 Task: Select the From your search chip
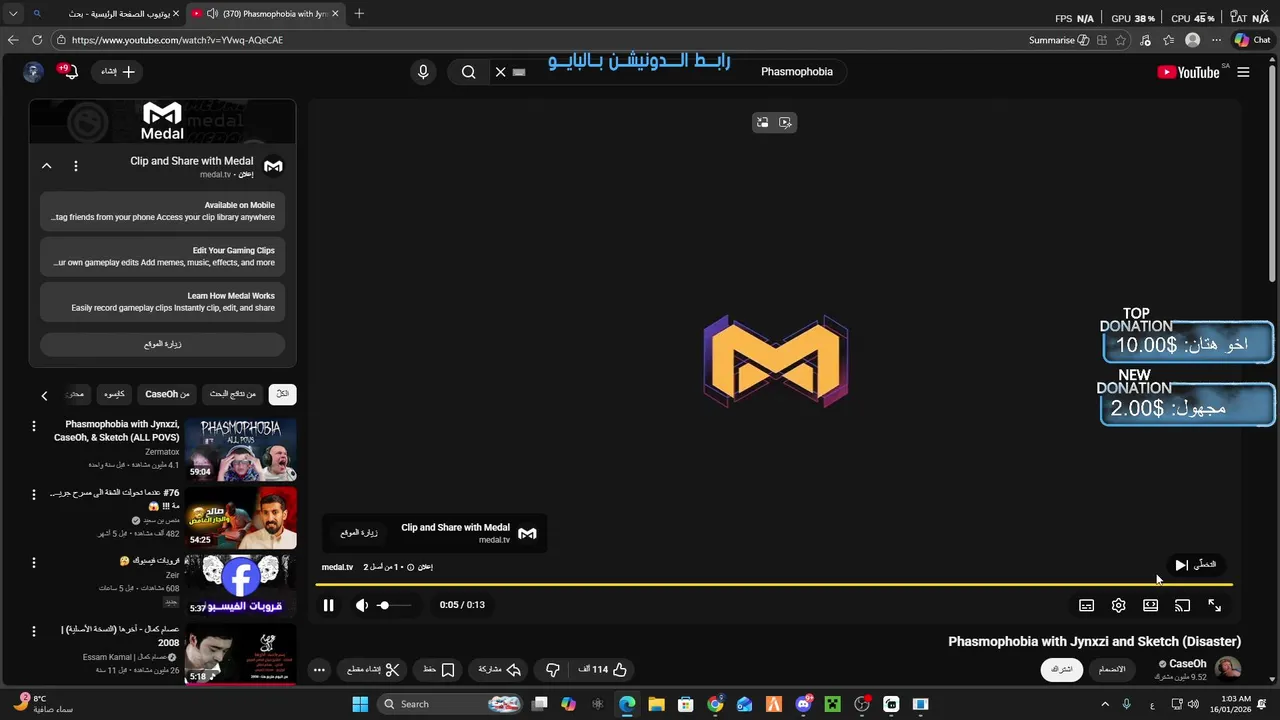click(232, 394)
